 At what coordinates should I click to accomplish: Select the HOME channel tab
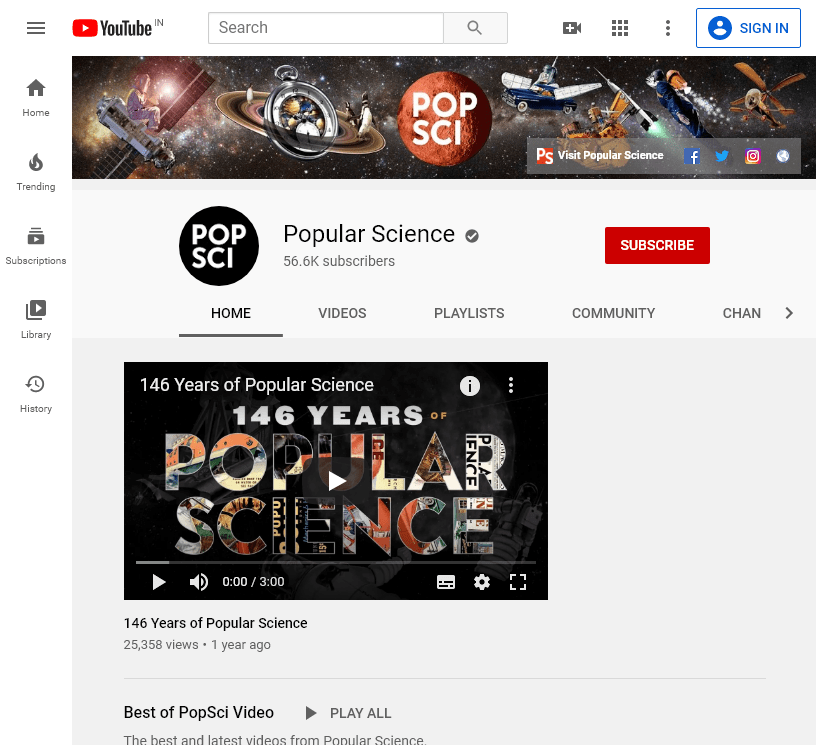coord(231,313)
